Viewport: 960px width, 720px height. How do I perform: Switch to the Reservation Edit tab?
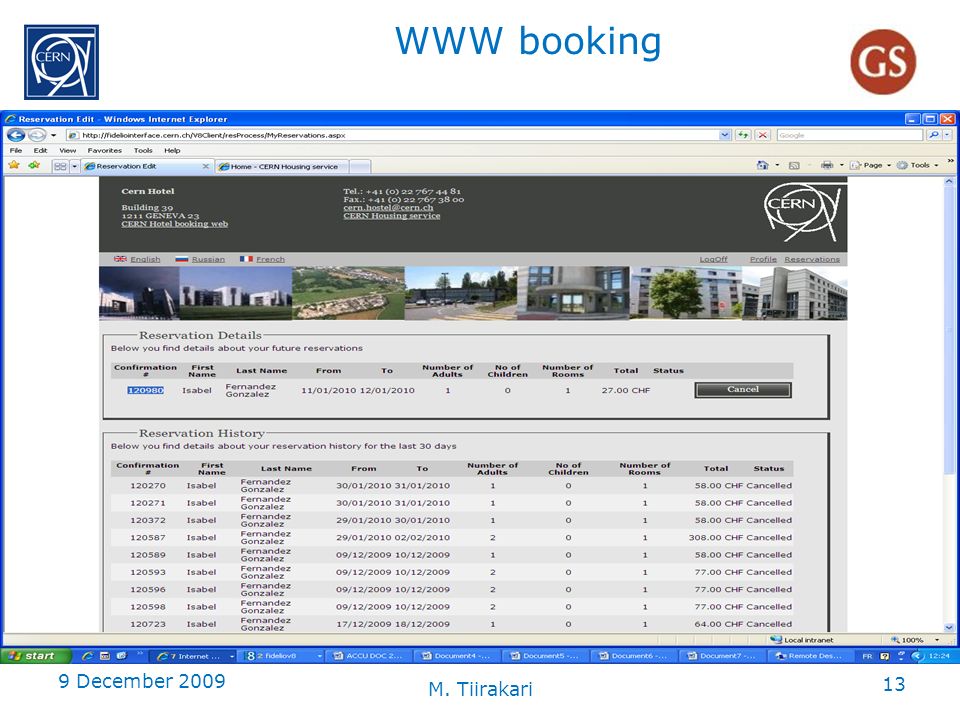tap(142, 166)
